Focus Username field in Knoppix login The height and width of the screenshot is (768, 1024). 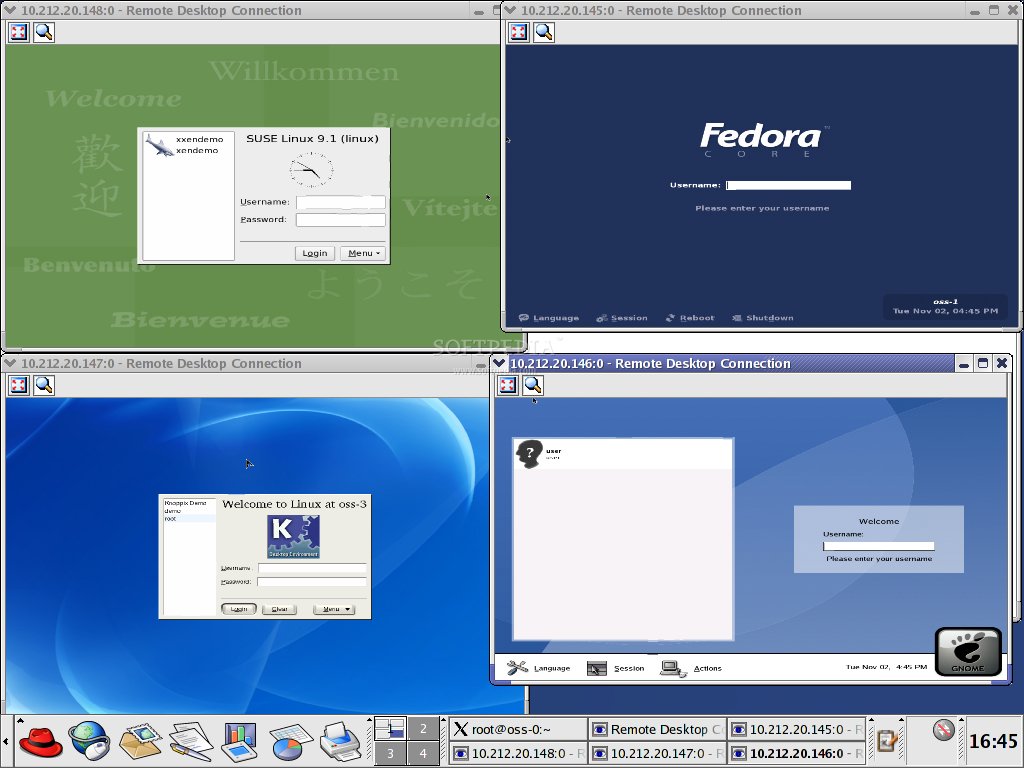312,568
